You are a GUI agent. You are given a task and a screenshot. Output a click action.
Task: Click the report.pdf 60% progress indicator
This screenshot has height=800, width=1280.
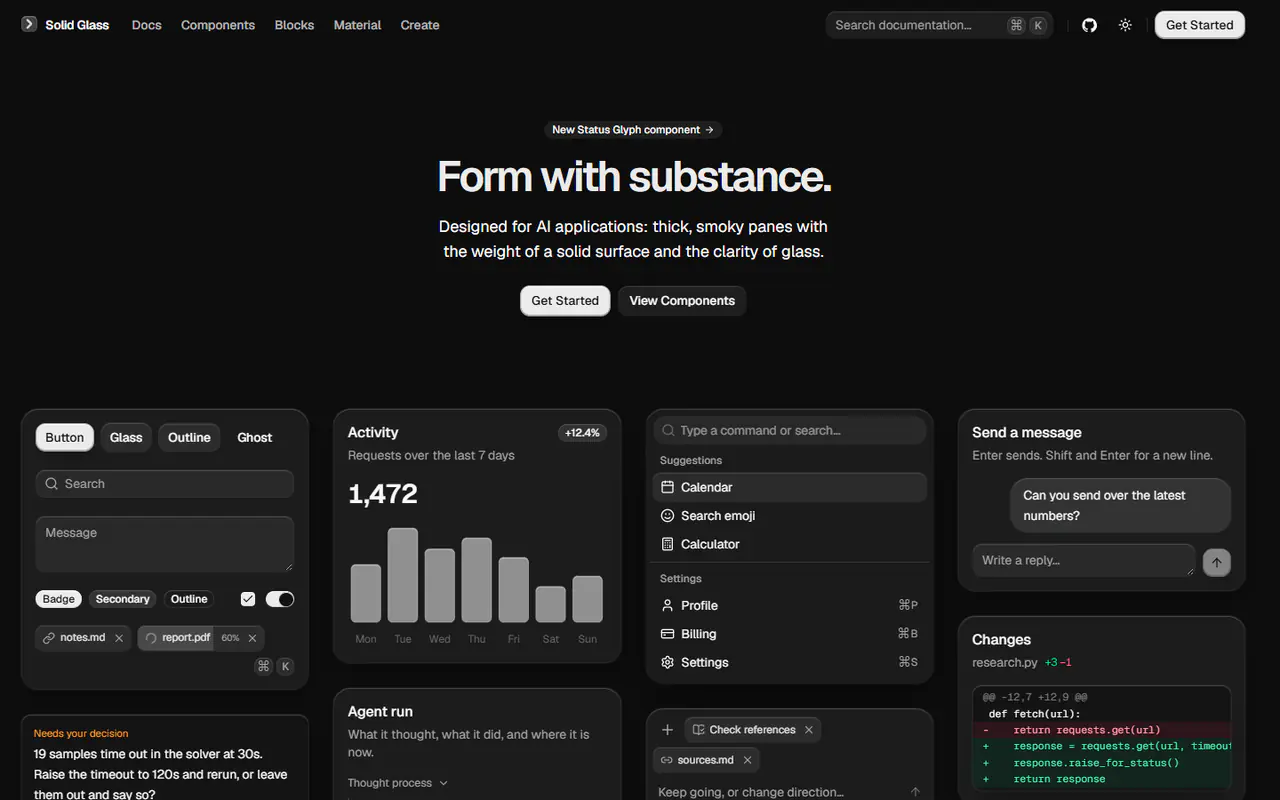[x=230, y=638]
